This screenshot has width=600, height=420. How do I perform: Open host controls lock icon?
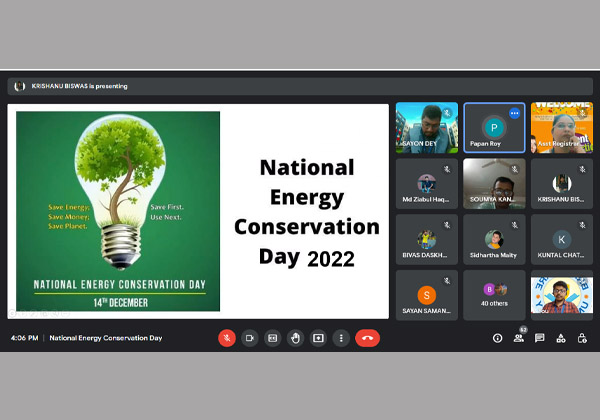click(x=582, y=338)
